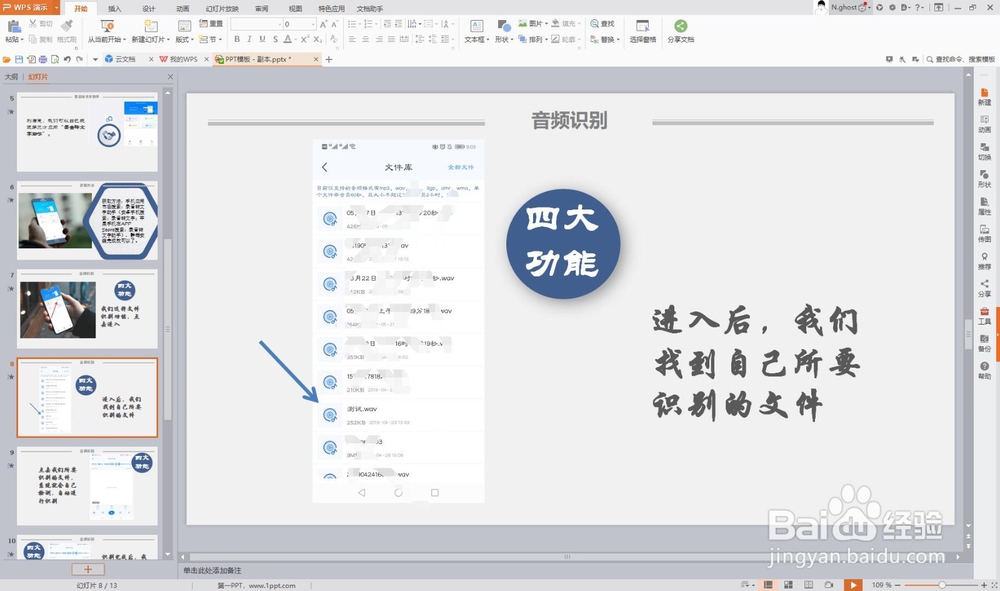The height and width of the screenshot is (591, 1000).
Task: Center align text
Action: [365, 40]
